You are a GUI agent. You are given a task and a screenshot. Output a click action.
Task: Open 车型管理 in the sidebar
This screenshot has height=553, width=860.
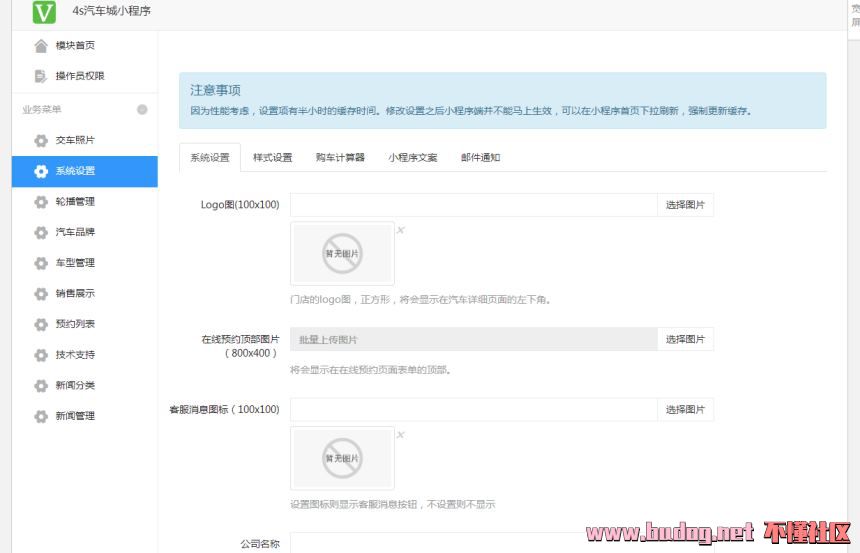click(x=75, y=263)
